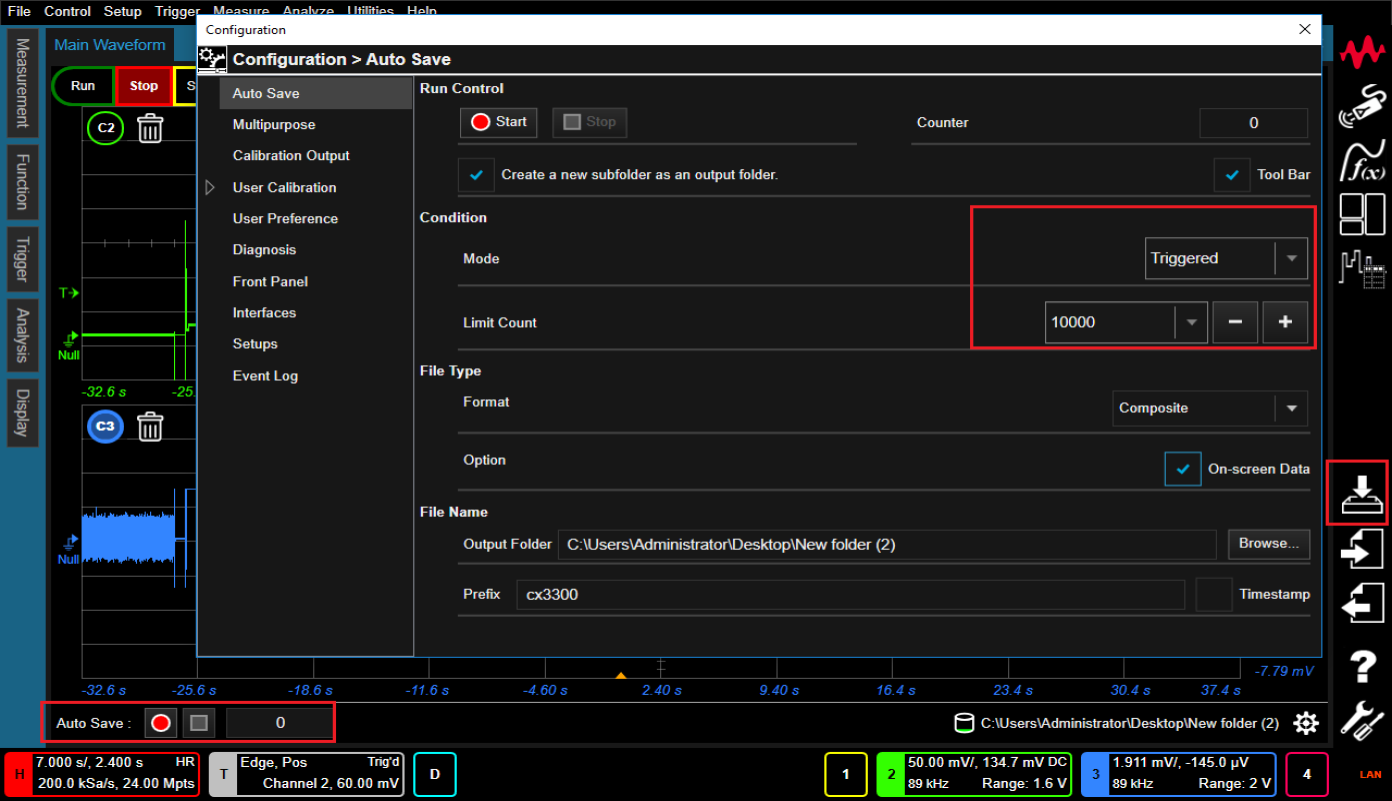Click the D digital channel button
The width and height of the screenshot is (1392, 801).
pos(435,773)
